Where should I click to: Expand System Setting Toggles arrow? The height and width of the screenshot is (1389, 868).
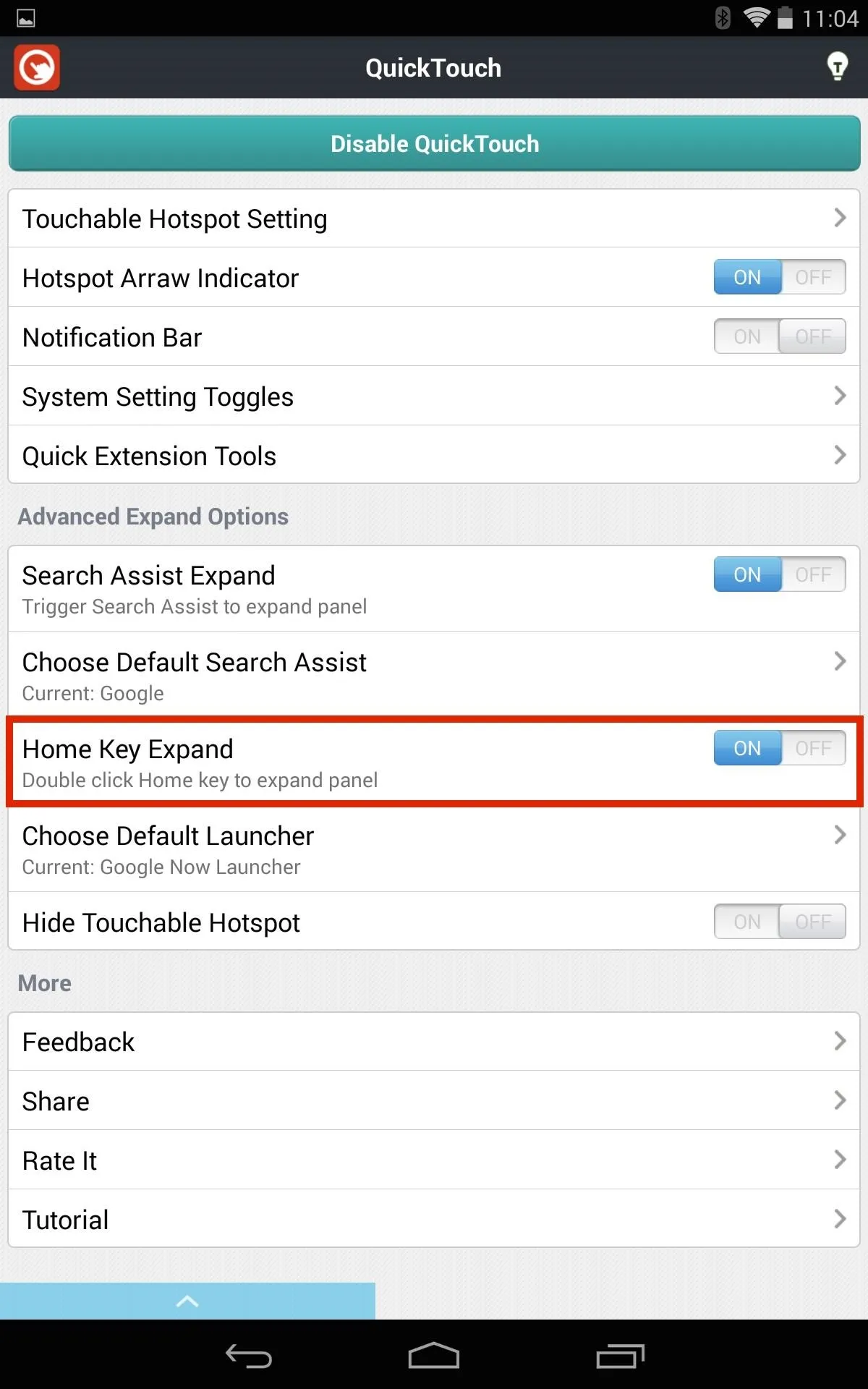pyautogui.click(x=840, y=396)
